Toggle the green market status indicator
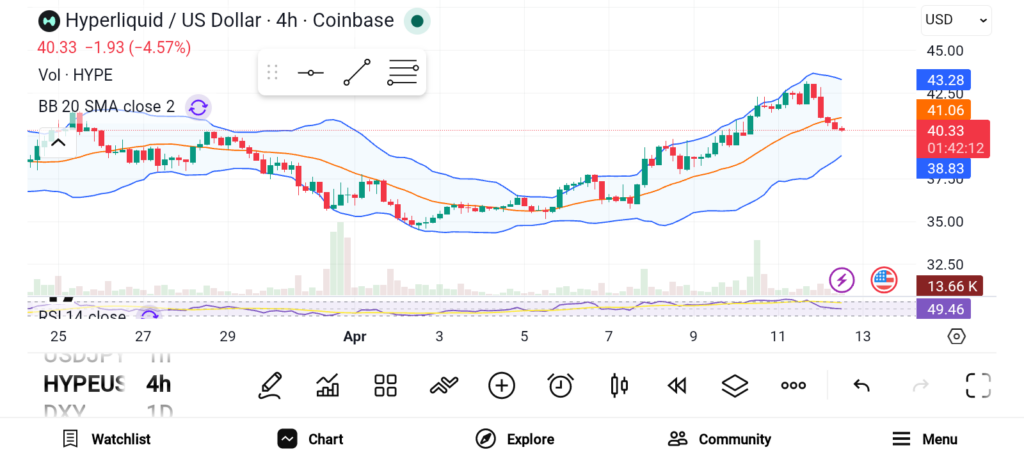Screen dimensions: 1024x461 (x=417, y=20)
